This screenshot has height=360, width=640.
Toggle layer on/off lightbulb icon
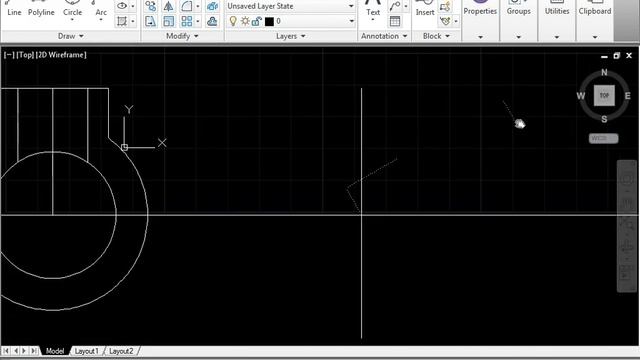click(233, 21)
